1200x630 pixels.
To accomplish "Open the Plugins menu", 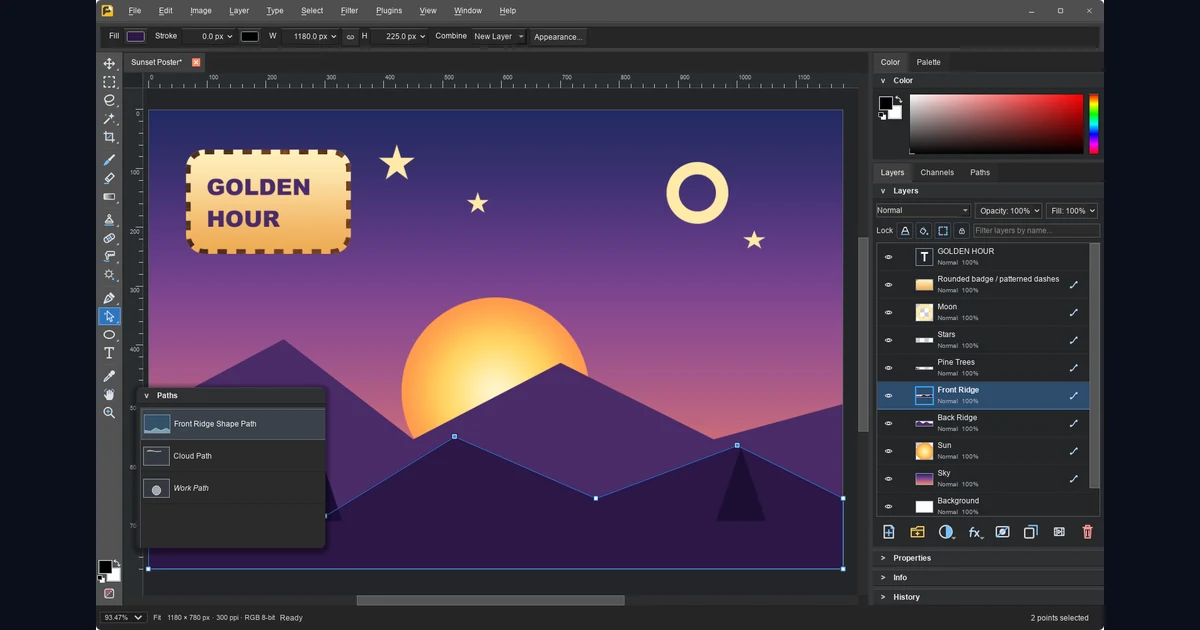I will [389, 11].
